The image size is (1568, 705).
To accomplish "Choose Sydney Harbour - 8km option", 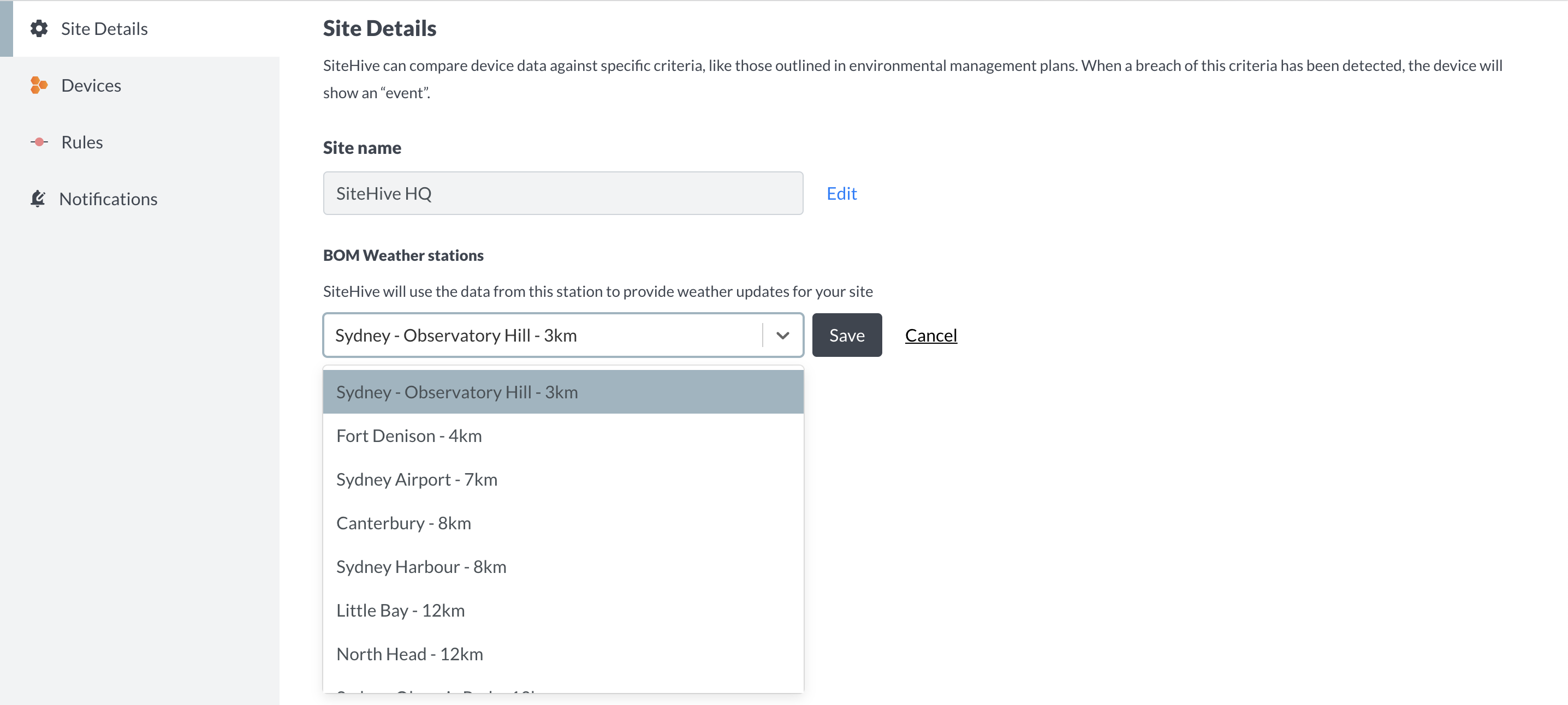I will click(x=563, y=567).
